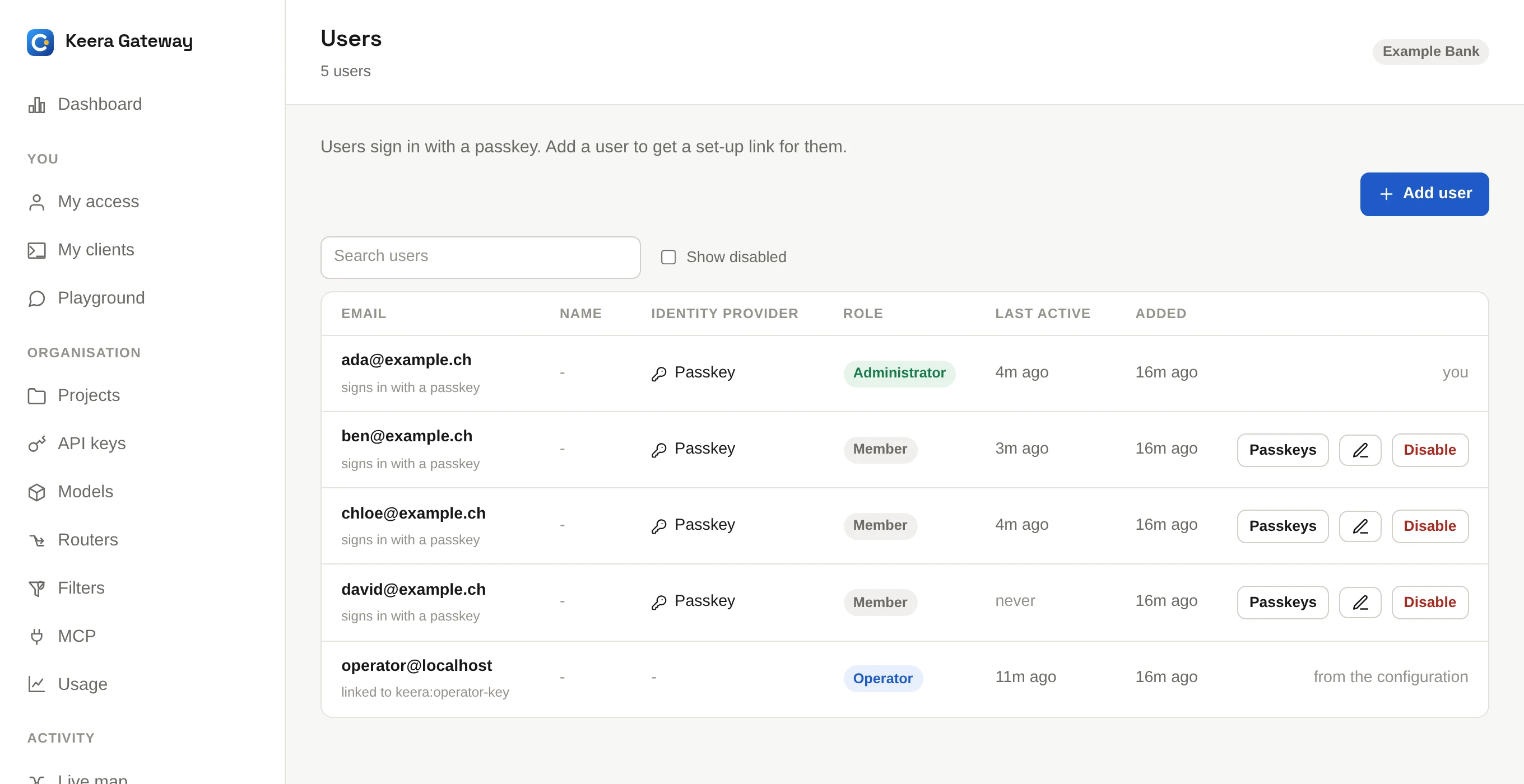Click the Keera Gateway logo icon
This screenshot has height=784, width=1524.
[x=40, y=42]
